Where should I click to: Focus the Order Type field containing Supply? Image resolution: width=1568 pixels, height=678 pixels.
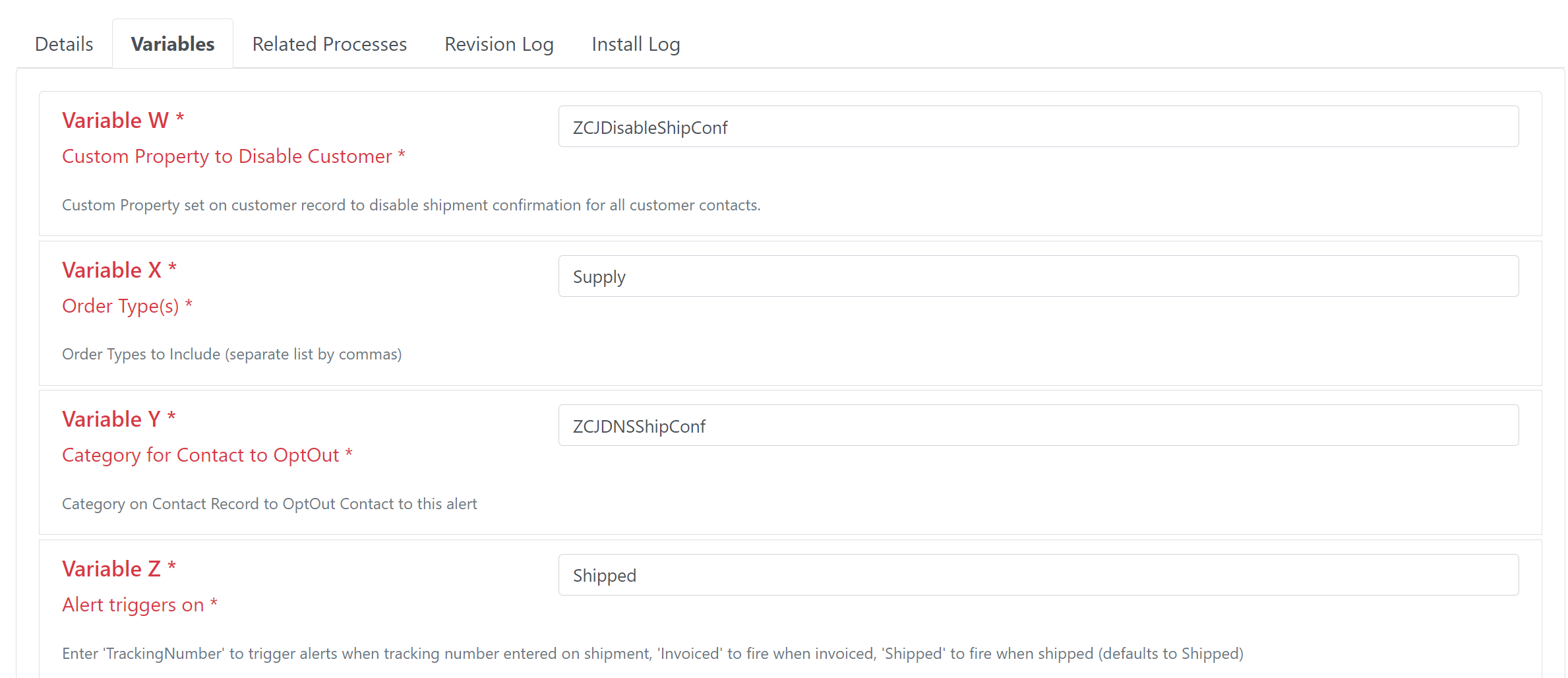pyautogui.click(x=1038, y=276)
